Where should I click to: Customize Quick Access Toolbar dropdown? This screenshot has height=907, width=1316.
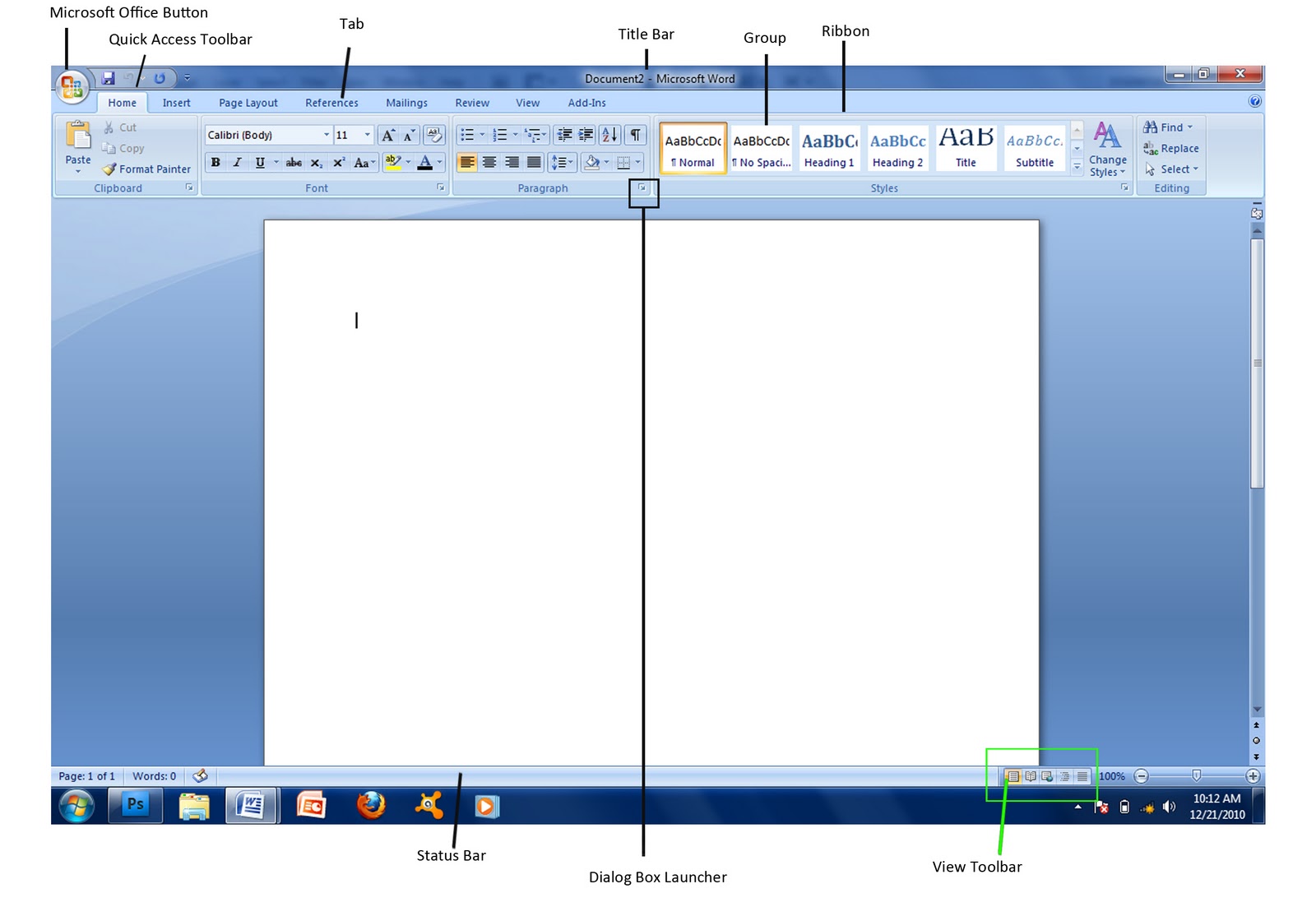click(x=187, y=78)
